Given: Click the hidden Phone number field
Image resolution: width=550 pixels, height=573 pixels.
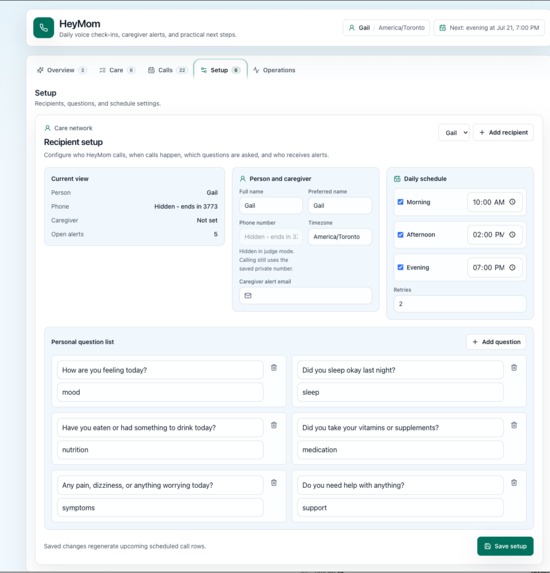Looking at the screenshot, I should pos(271,237).
